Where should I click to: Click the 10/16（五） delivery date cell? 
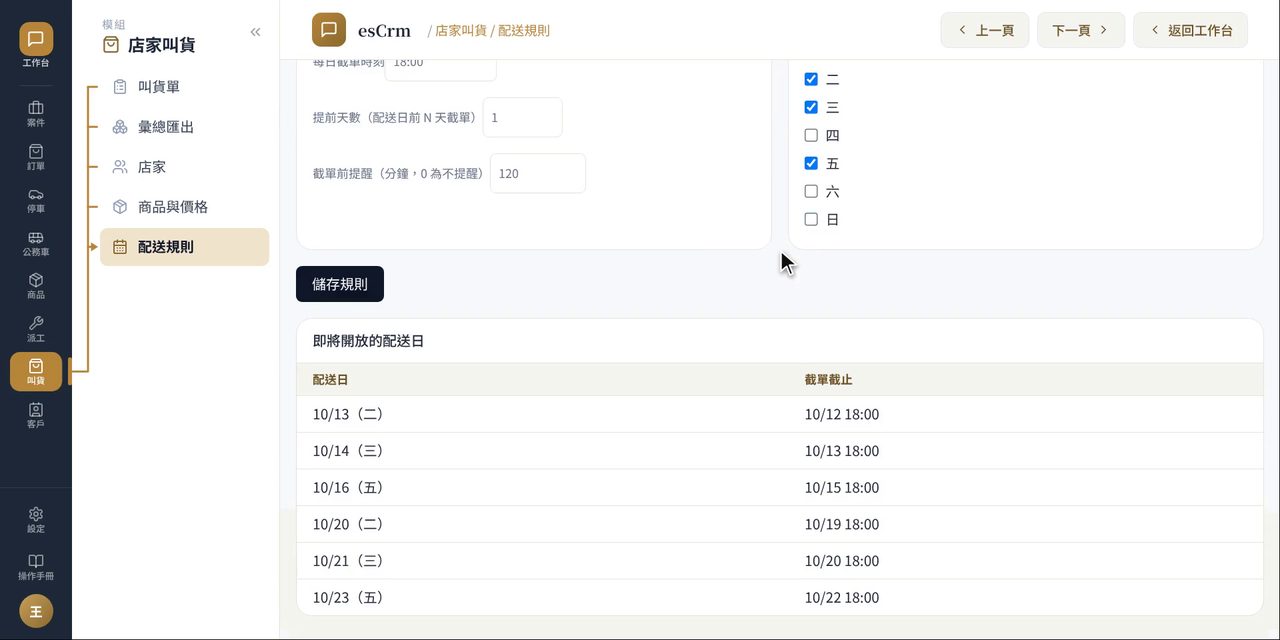pos(348,488)
